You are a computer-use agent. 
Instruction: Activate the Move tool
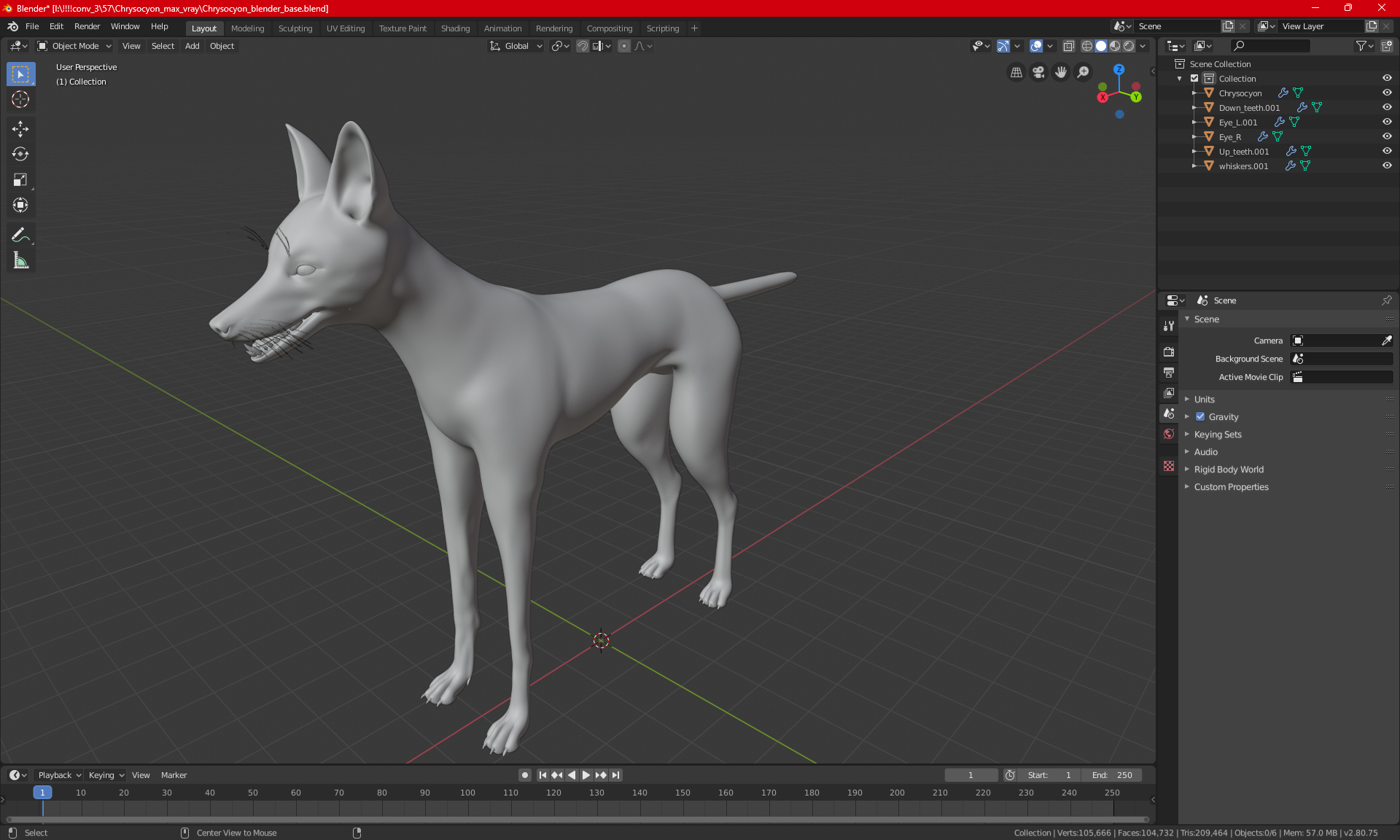pos(20,129)
